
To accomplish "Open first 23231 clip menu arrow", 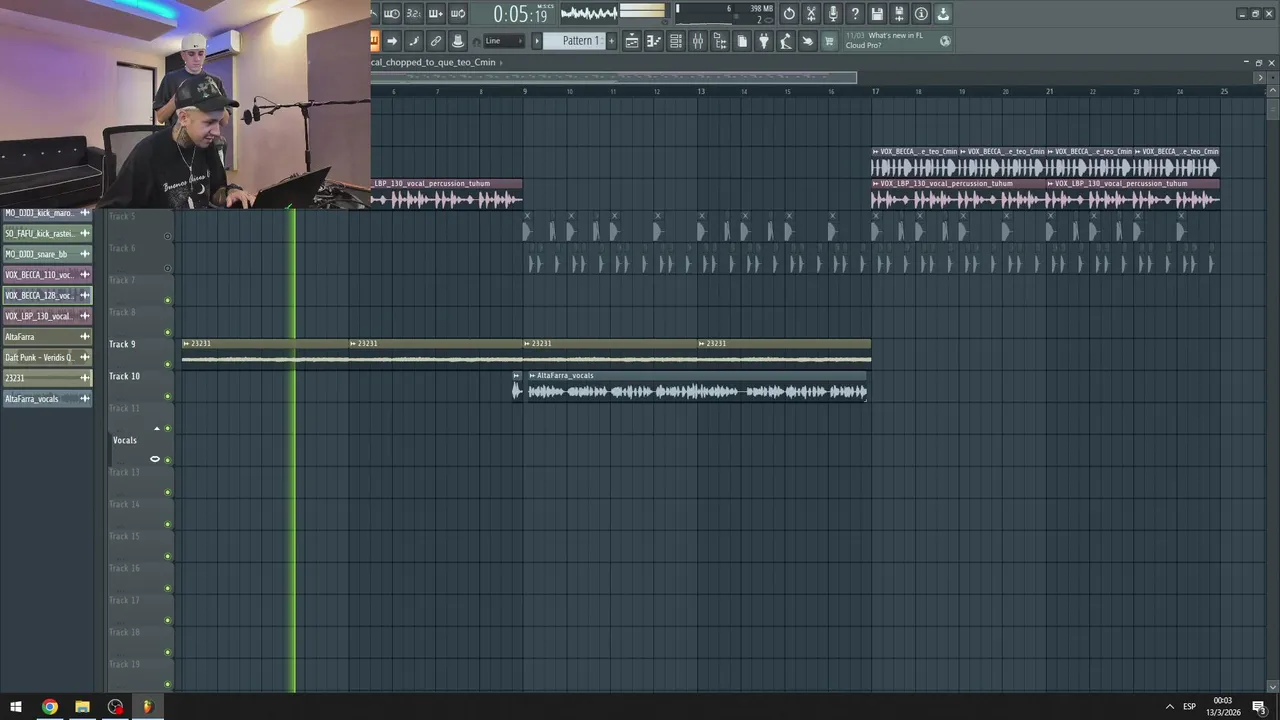I will (186, 344).
